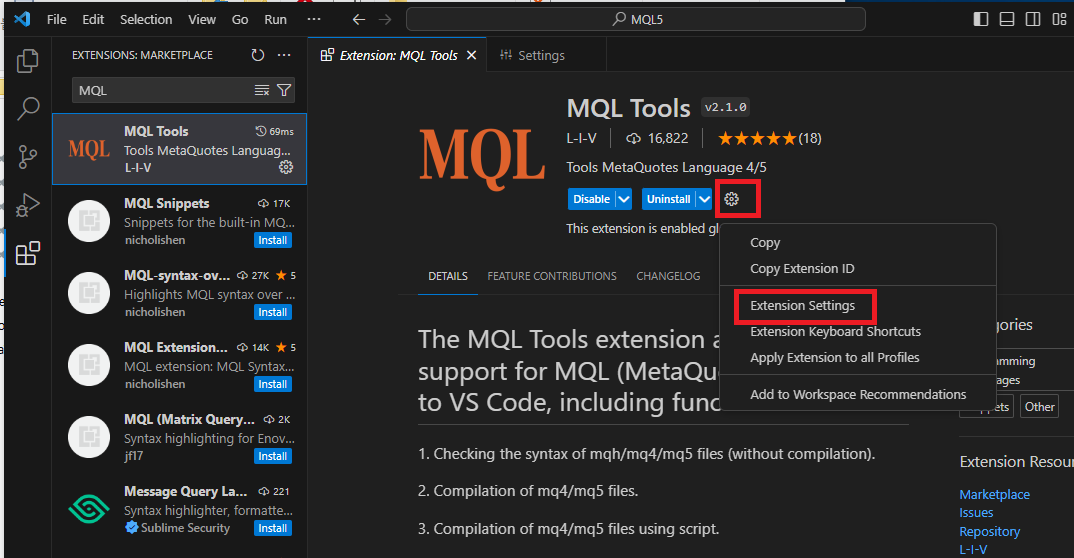
Task: Install MQL (Matrix Query) extension
Action: (x=273, y=456)
